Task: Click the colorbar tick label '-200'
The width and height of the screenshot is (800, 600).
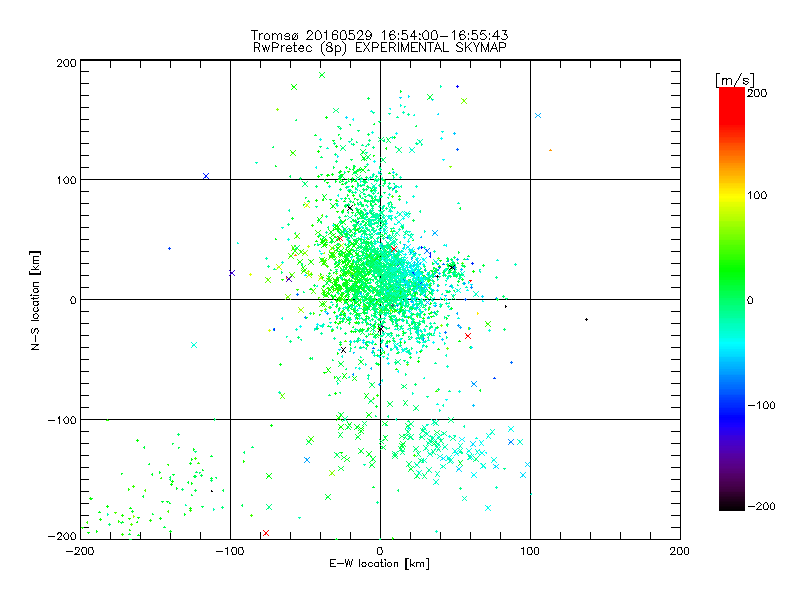Action: click(x=761, y=506)
